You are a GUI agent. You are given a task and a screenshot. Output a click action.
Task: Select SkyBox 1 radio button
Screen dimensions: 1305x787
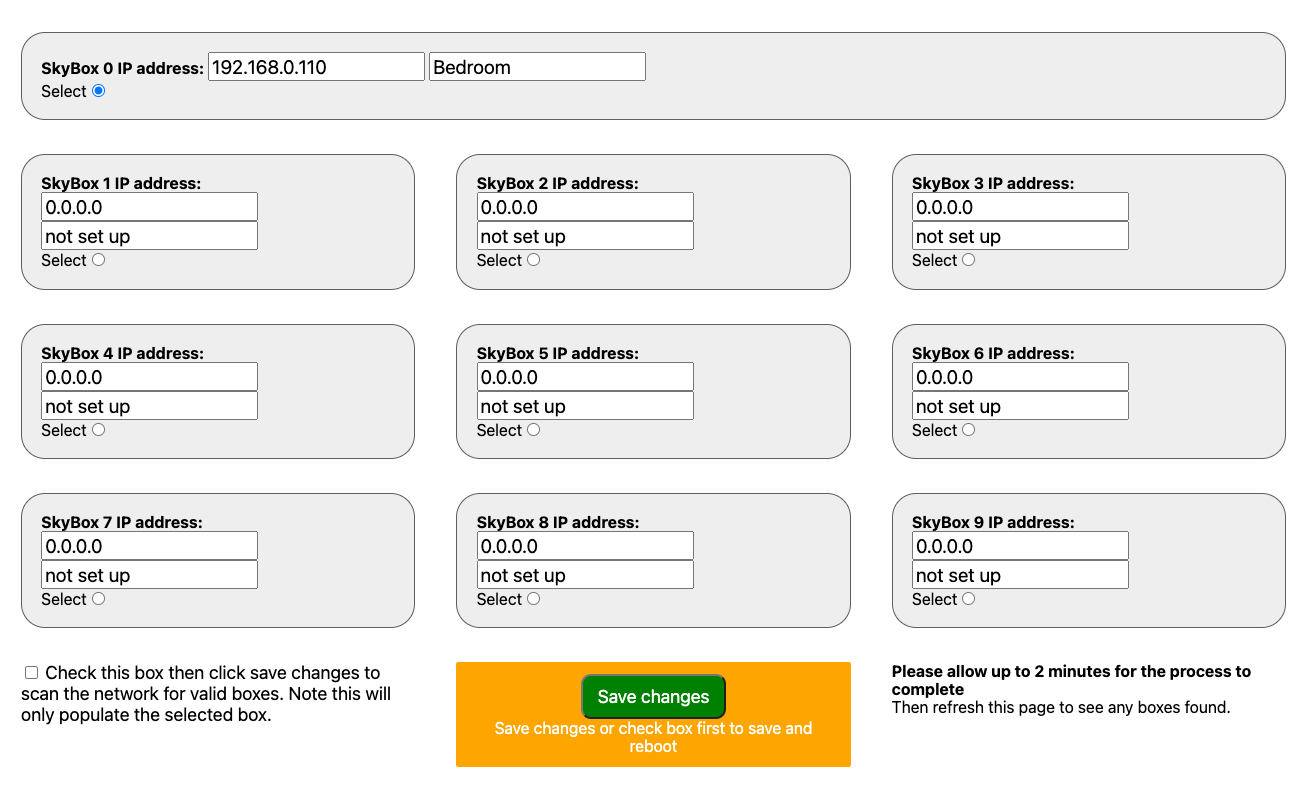pos(98,260)
